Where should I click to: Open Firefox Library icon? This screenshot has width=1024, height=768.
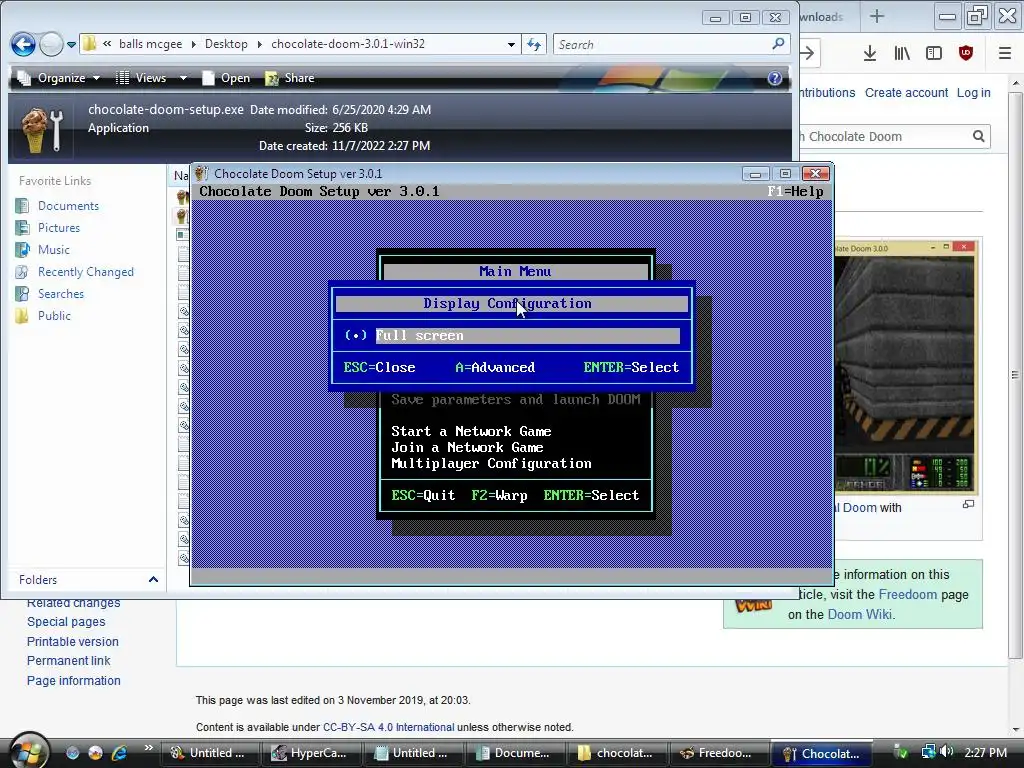[902, 53]
